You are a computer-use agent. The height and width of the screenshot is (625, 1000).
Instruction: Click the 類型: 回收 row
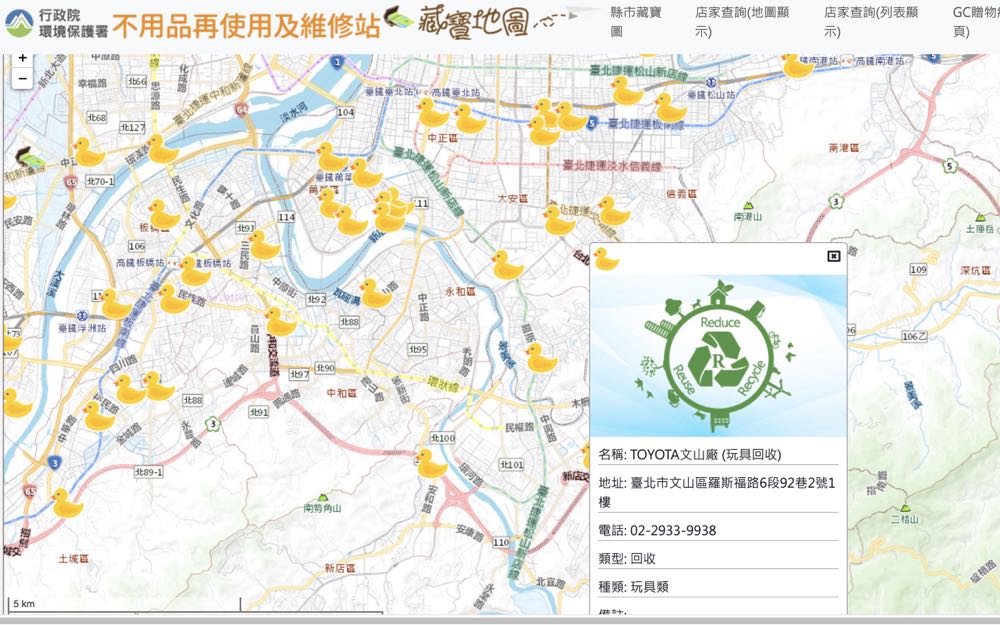click(717, 558)
